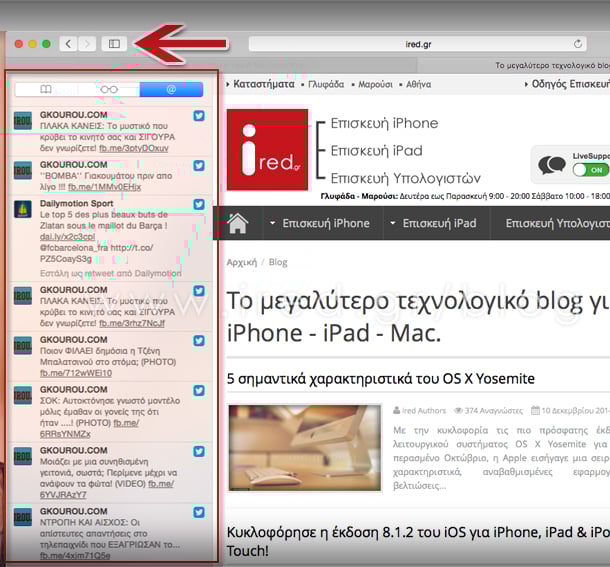This screenshot has width=610, height=567.
Task: Reload the page with the refresh icon
Action: [x=578, y=44]
